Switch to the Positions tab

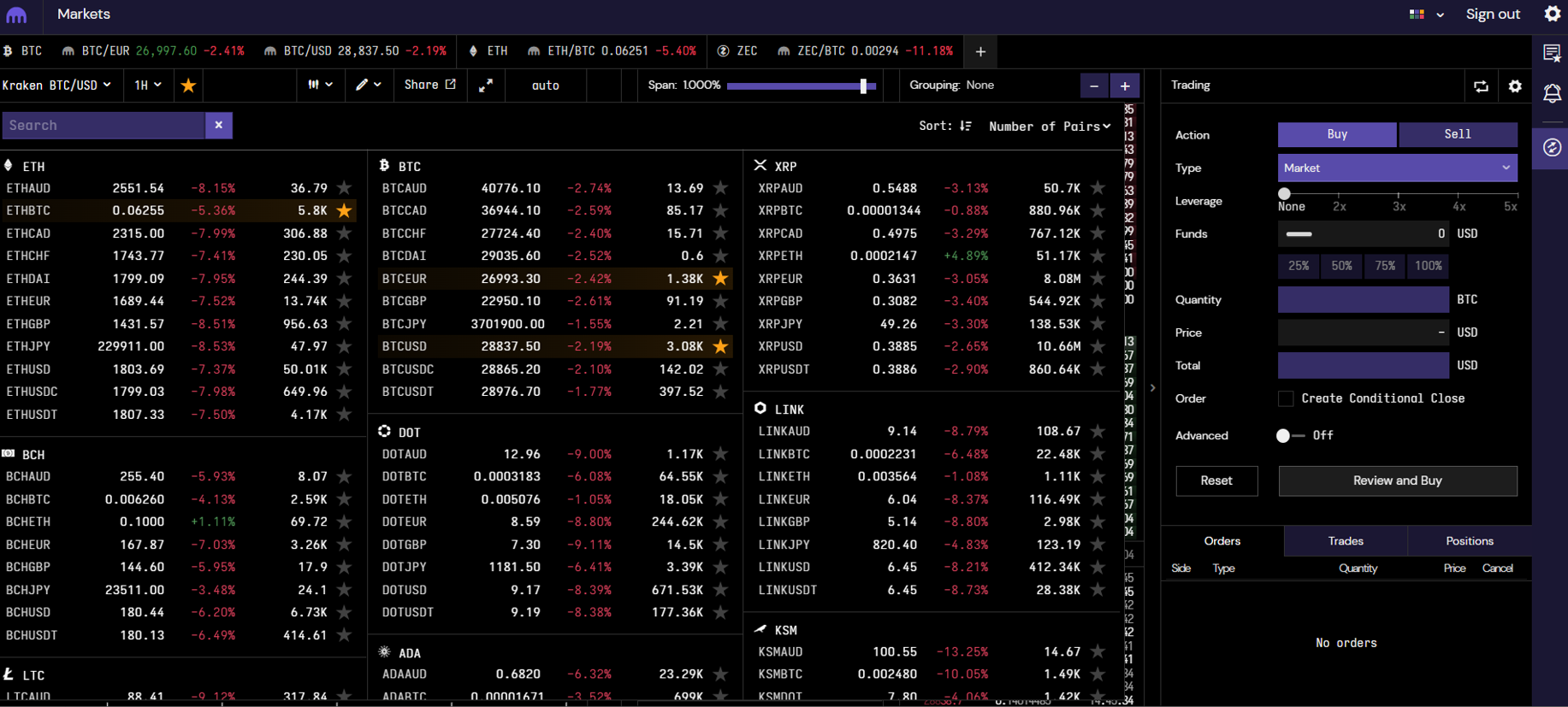[1470, 541]
